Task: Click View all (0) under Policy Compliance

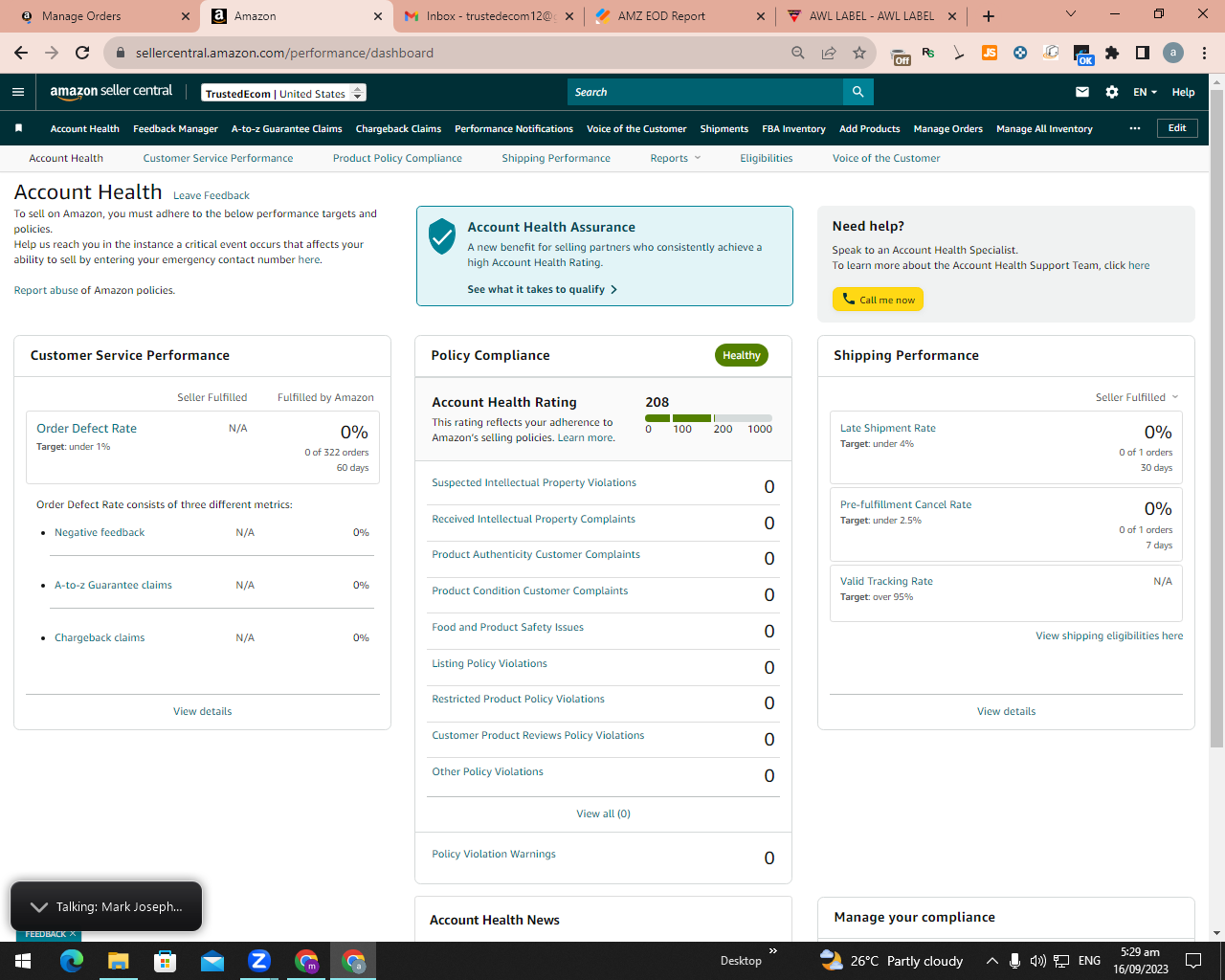Action: (603, 813)
